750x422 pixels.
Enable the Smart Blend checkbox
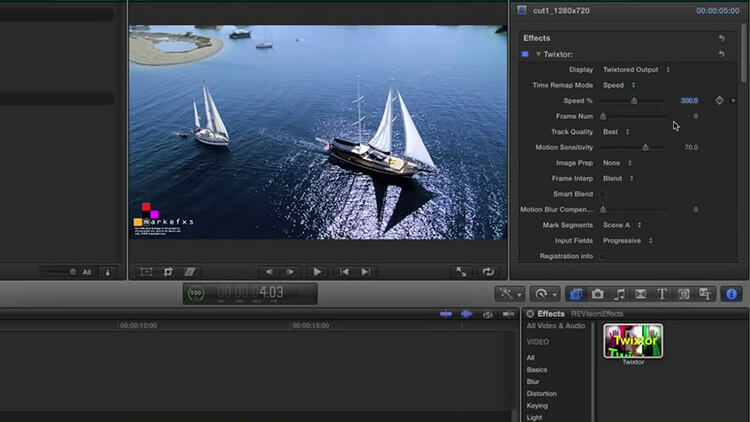tap(603, 194)
